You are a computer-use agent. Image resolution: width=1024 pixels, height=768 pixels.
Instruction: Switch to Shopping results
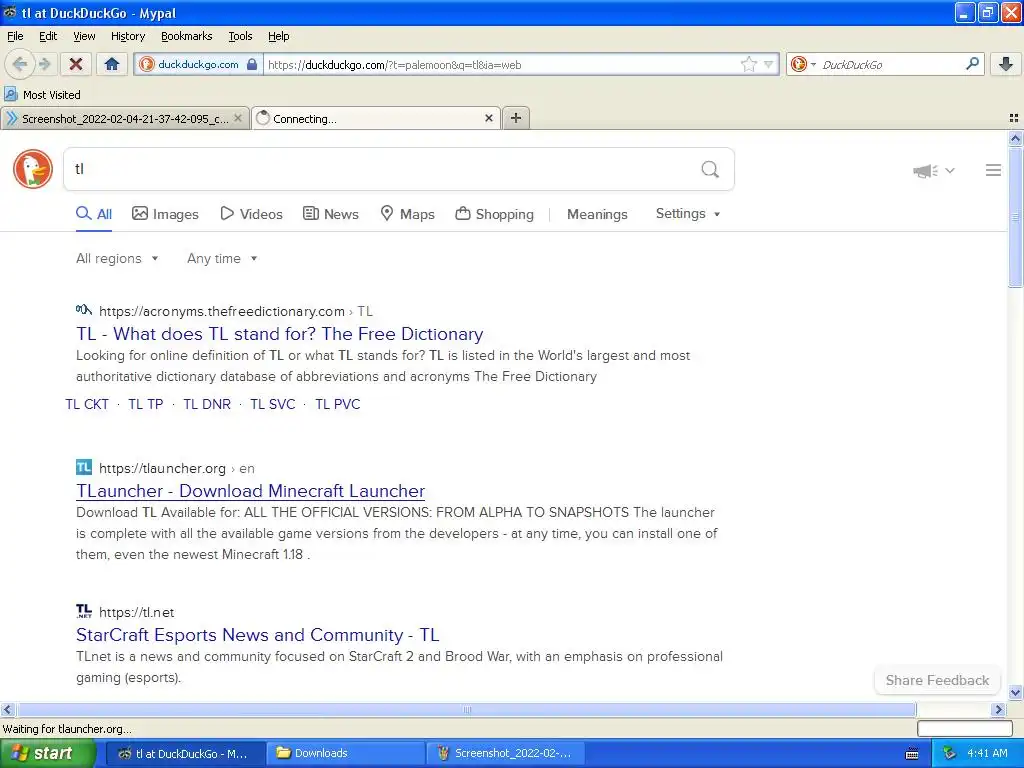(494, 214)
